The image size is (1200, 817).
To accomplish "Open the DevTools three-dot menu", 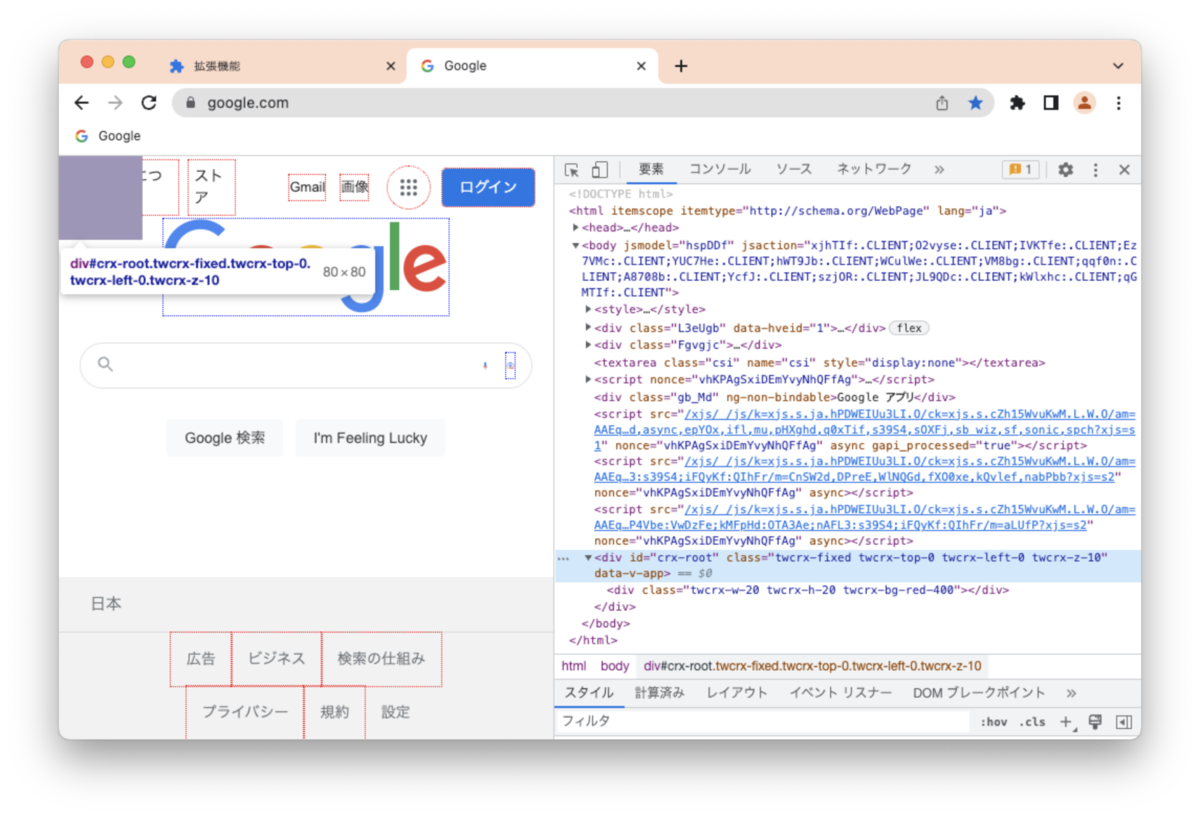I will [x=1096, y=169].
